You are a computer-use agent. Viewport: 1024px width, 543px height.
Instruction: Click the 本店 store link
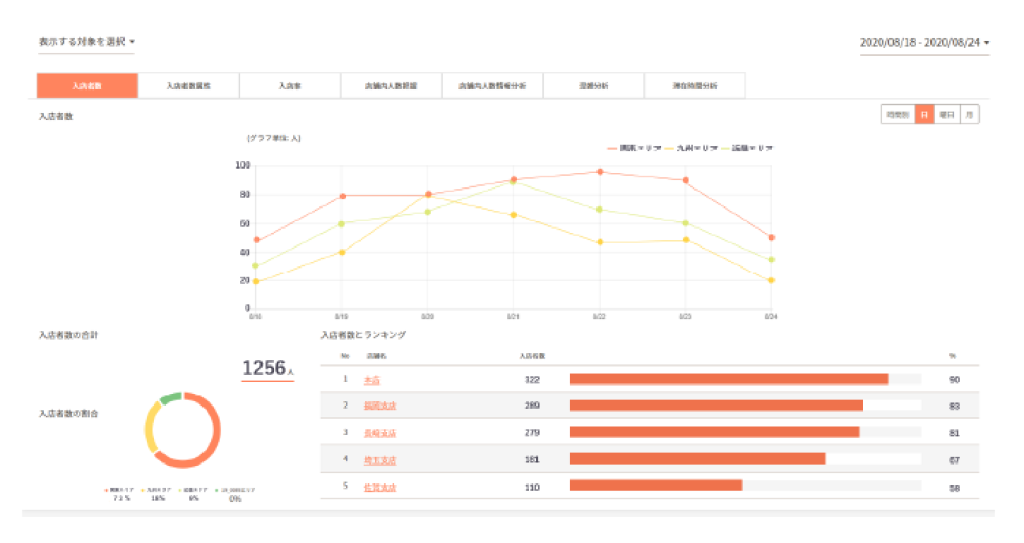coord(371,380)
